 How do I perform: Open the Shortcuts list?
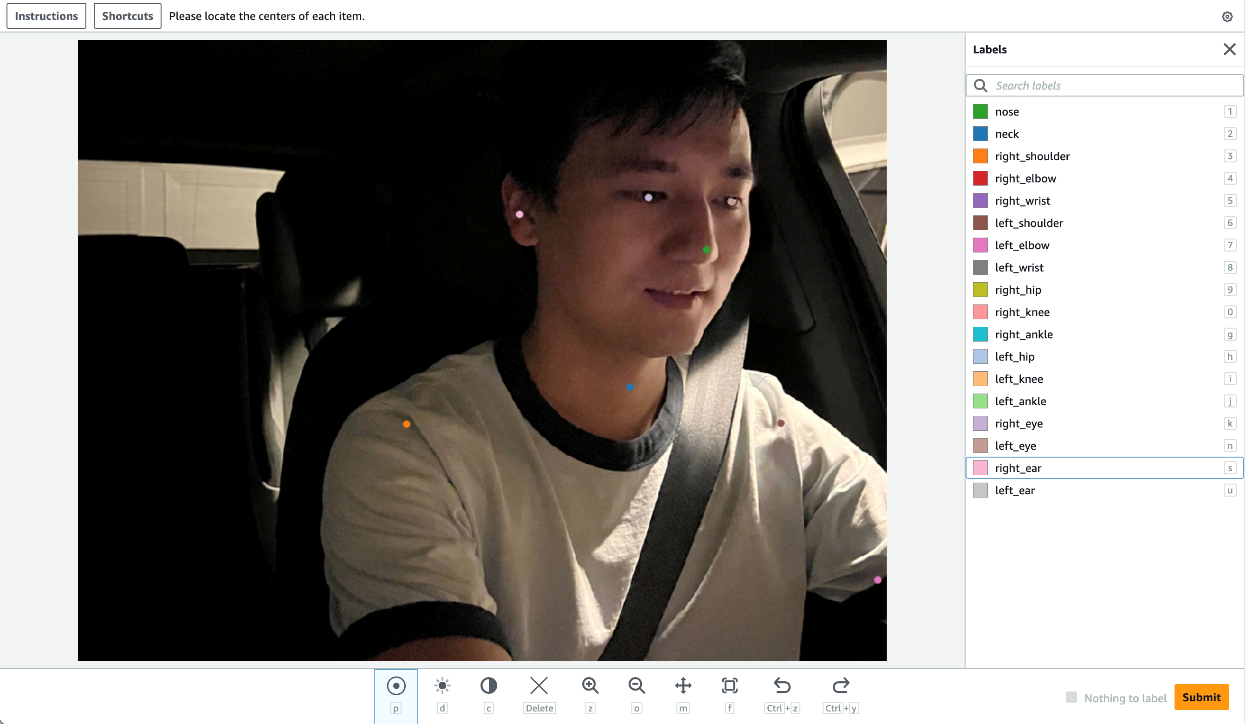[x=128, y=16]
